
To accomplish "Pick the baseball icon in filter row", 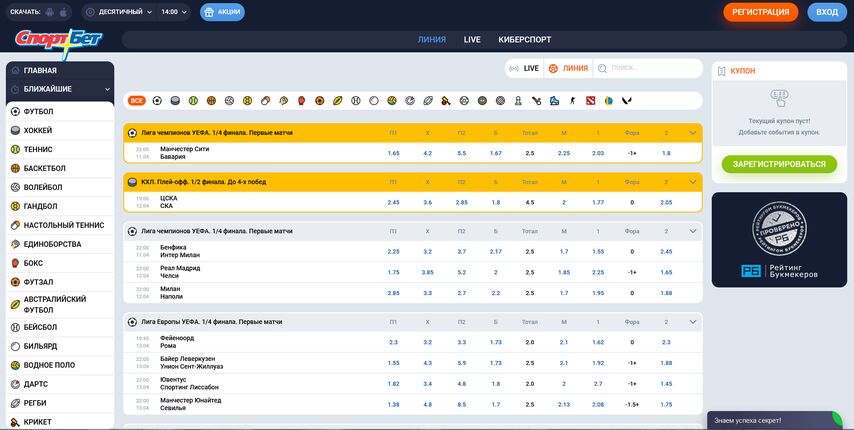I will 356,101.
